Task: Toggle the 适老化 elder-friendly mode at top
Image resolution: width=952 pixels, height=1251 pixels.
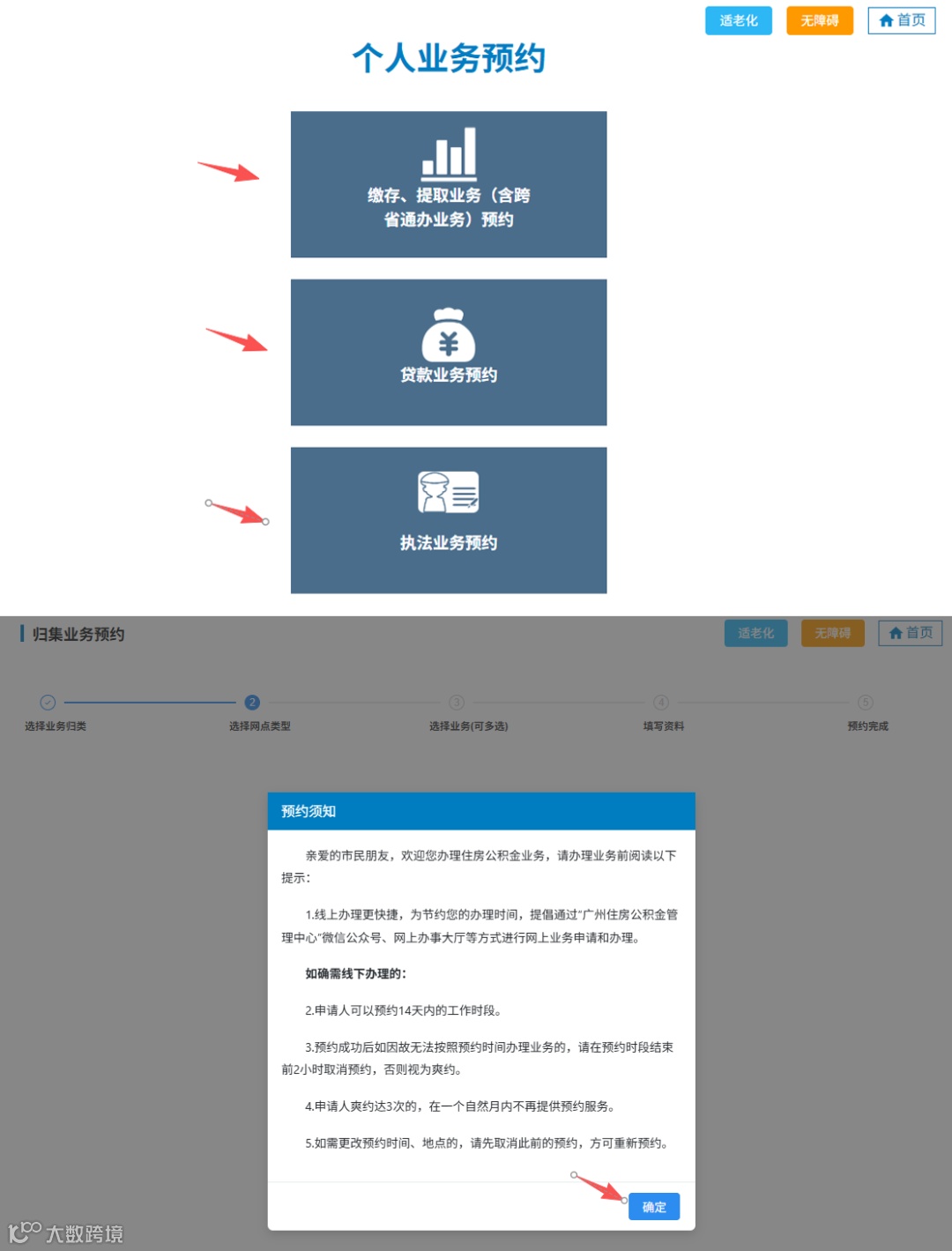Action: (738, 20)
